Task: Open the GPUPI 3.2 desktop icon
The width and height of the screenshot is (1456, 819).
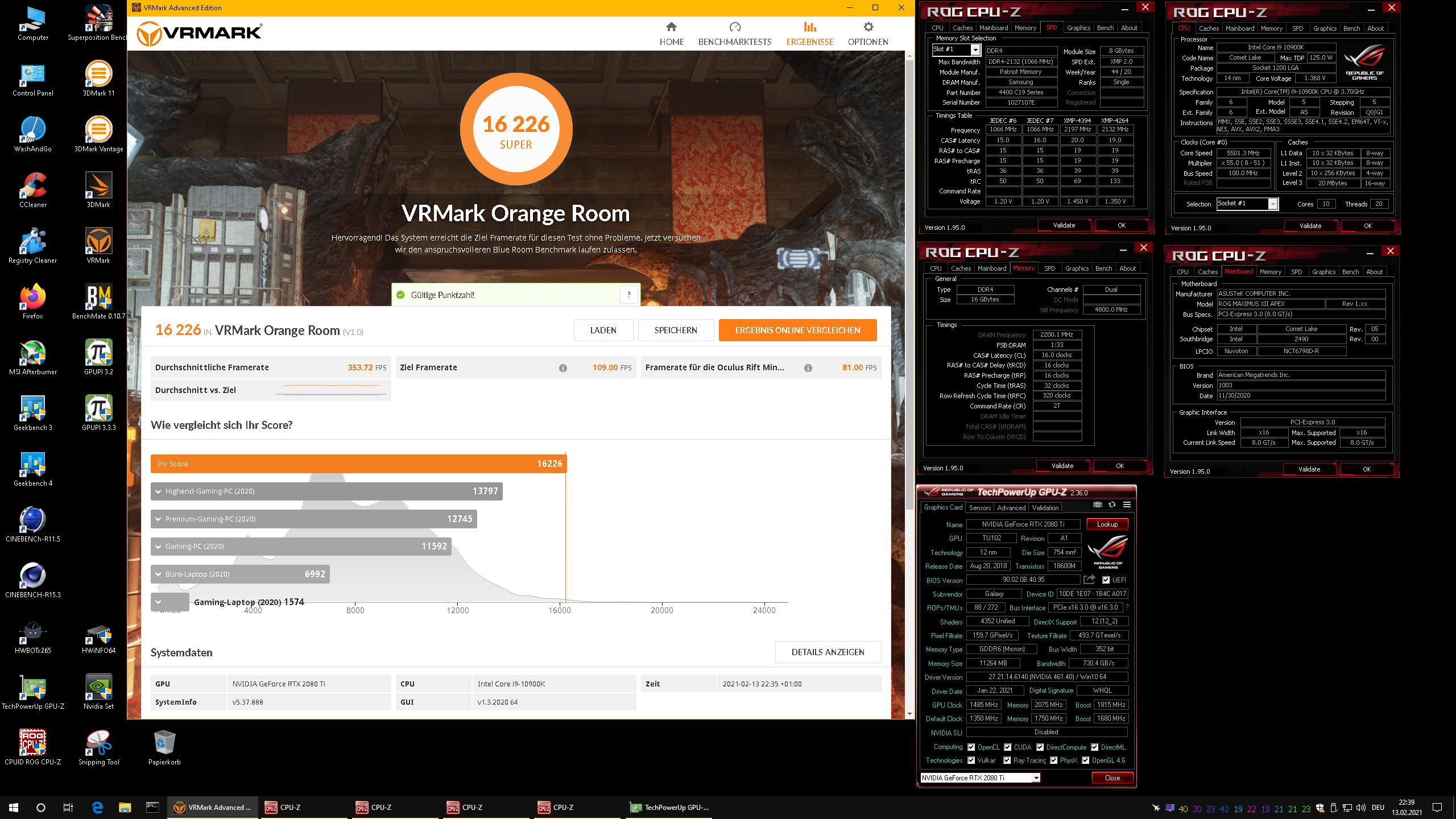Action: point(98,357)
